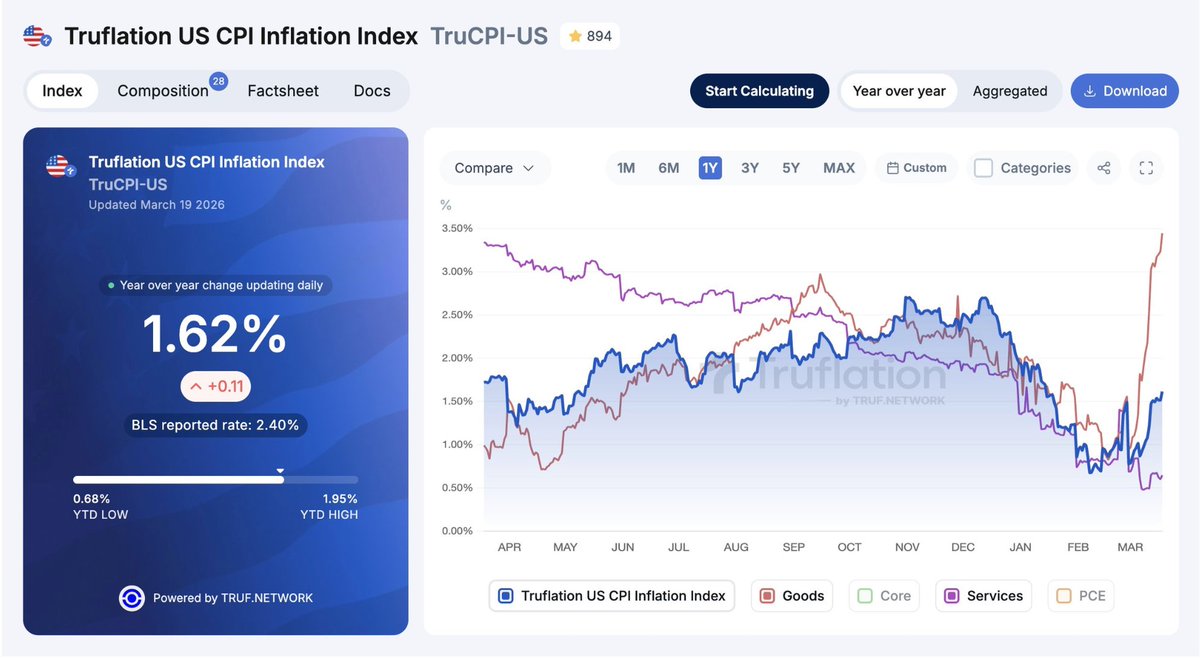
Task: Click the download arrow icon
Action: coord(1089,91)
